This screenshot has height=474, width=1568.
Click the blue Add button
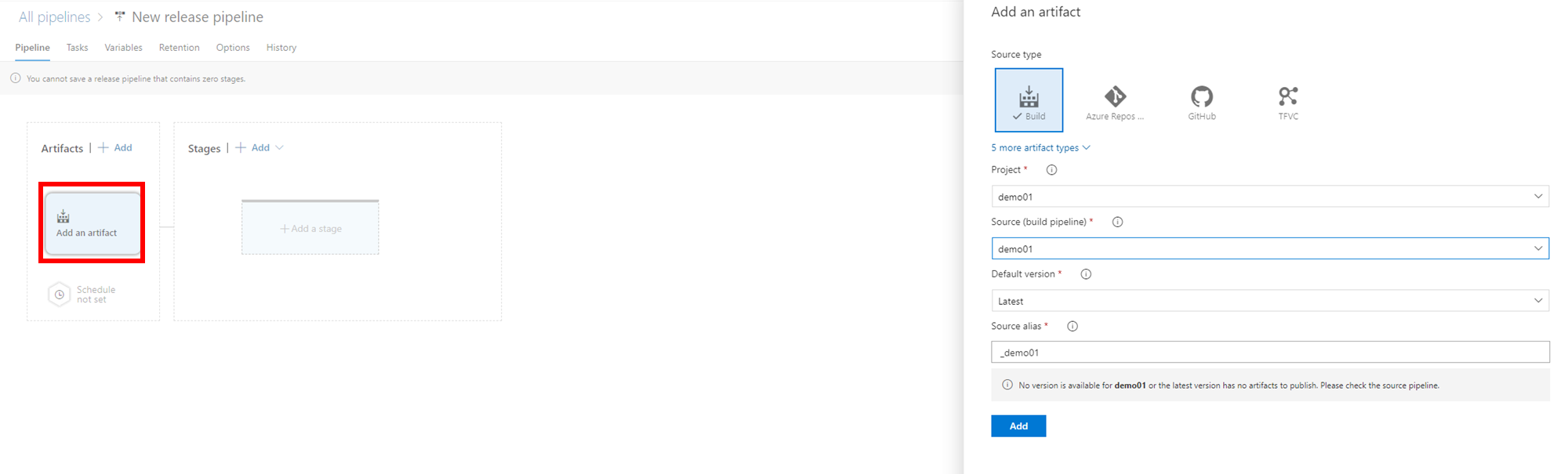(1018, 426)
